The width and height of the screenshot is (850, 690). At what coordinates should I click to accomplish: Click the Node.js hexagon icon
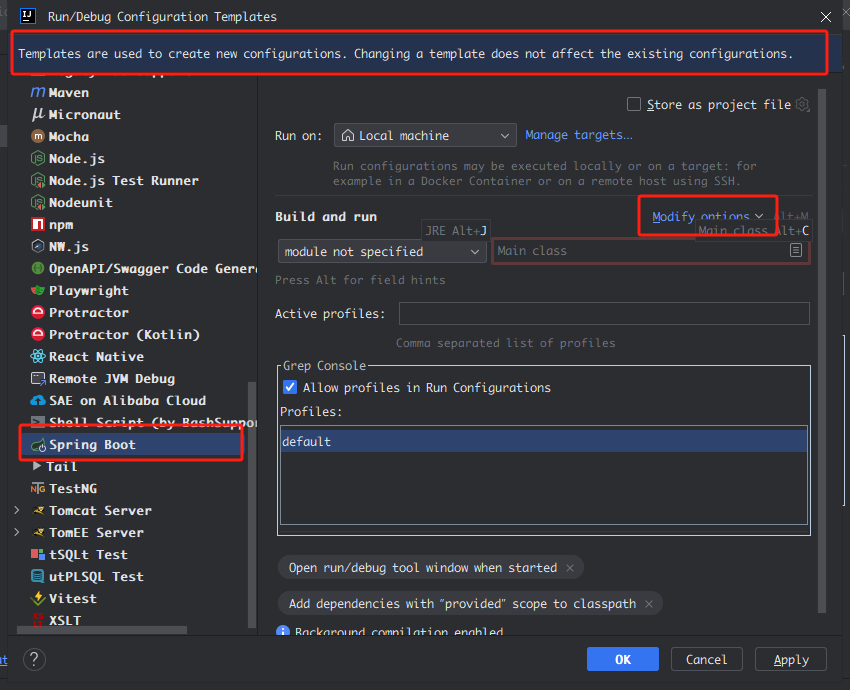[x=38, y=159]
